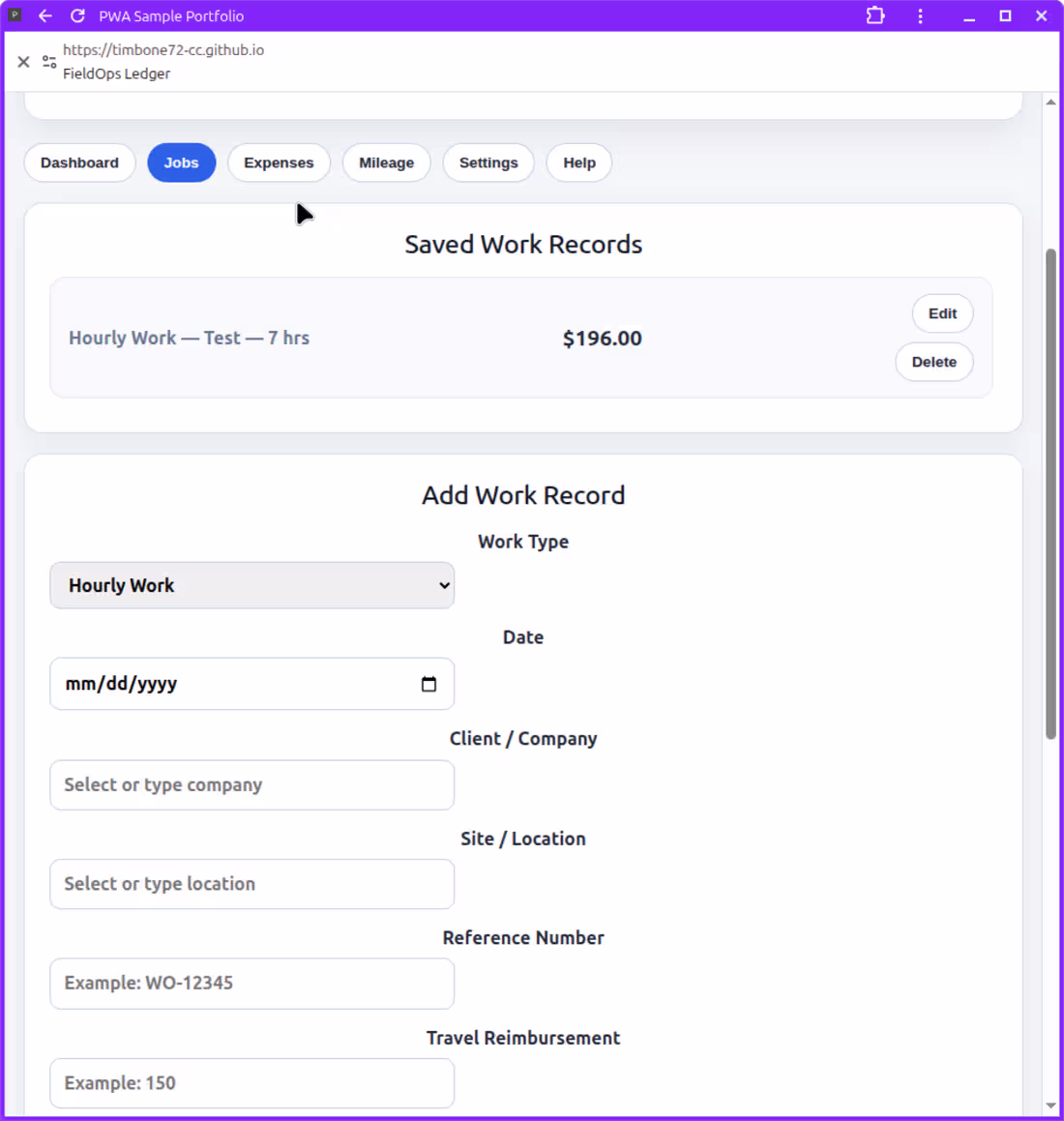Open the Help tab
Image resolution: width=1064 pixels, height=1121 pixels.
[x=579, y=163]
